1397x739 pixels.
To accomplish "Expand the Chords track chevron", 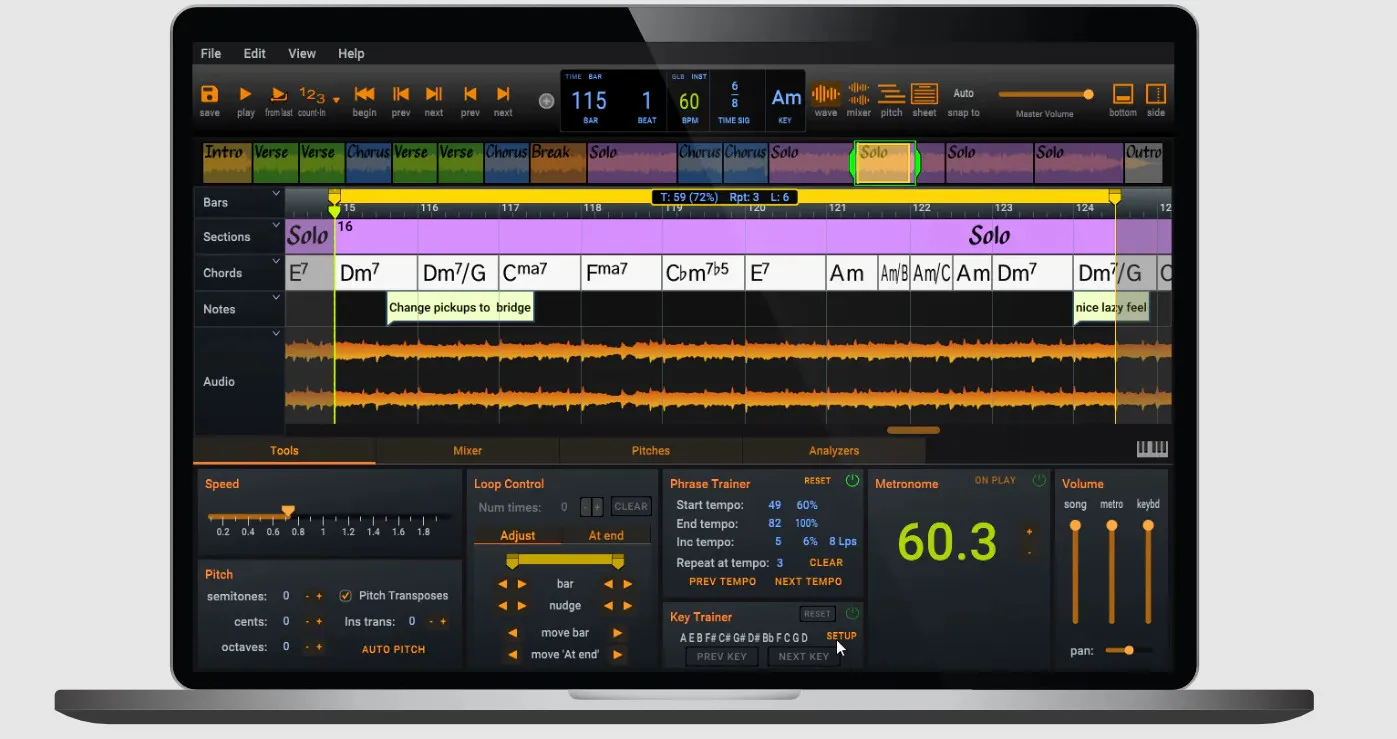I will coord(276,262).
